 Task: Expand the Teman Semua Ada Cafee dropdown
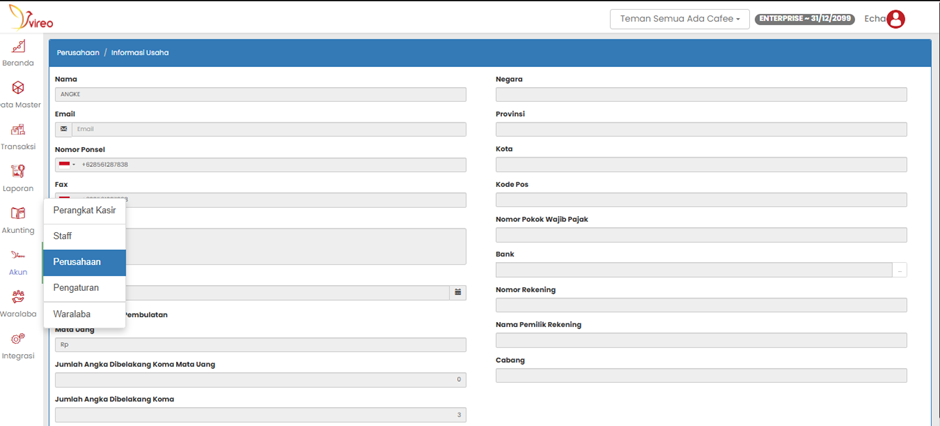coord(680,19)
